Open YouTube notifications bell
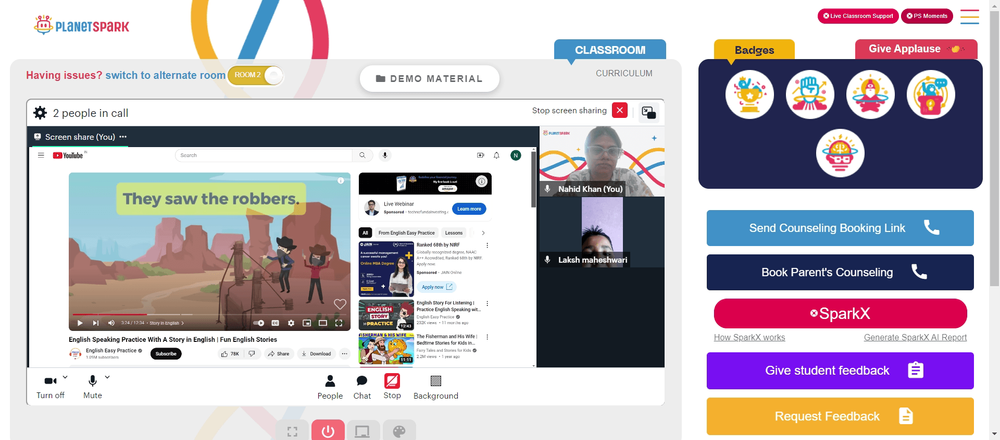1000x440 pixels. [x=497, y=155]
